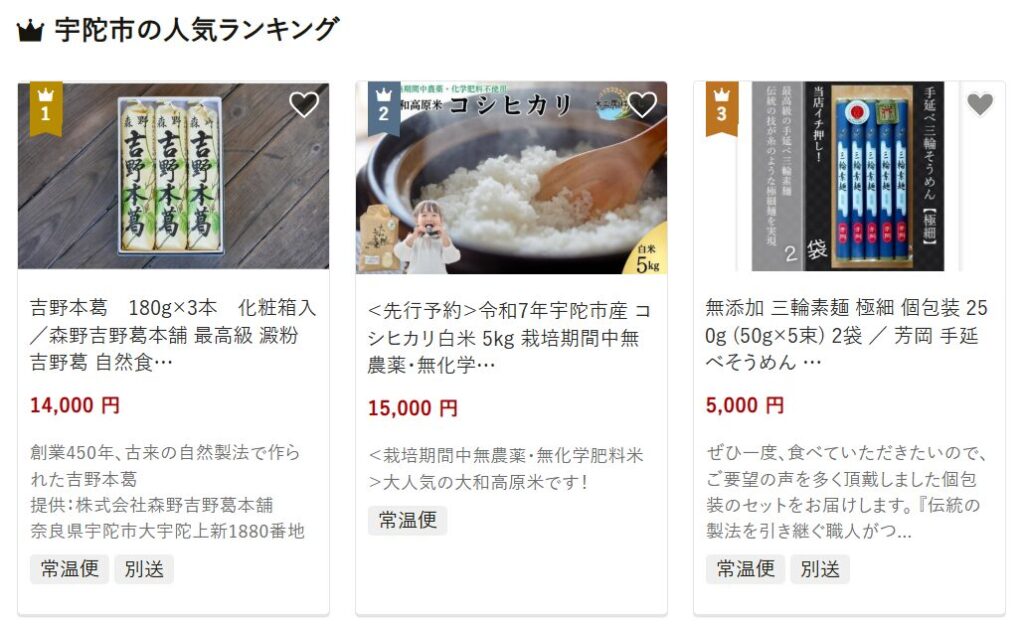Click the rank 2 crown badge
This screenshot has height=624, width=1024.
pyautogui.click(x=384, y=108)
